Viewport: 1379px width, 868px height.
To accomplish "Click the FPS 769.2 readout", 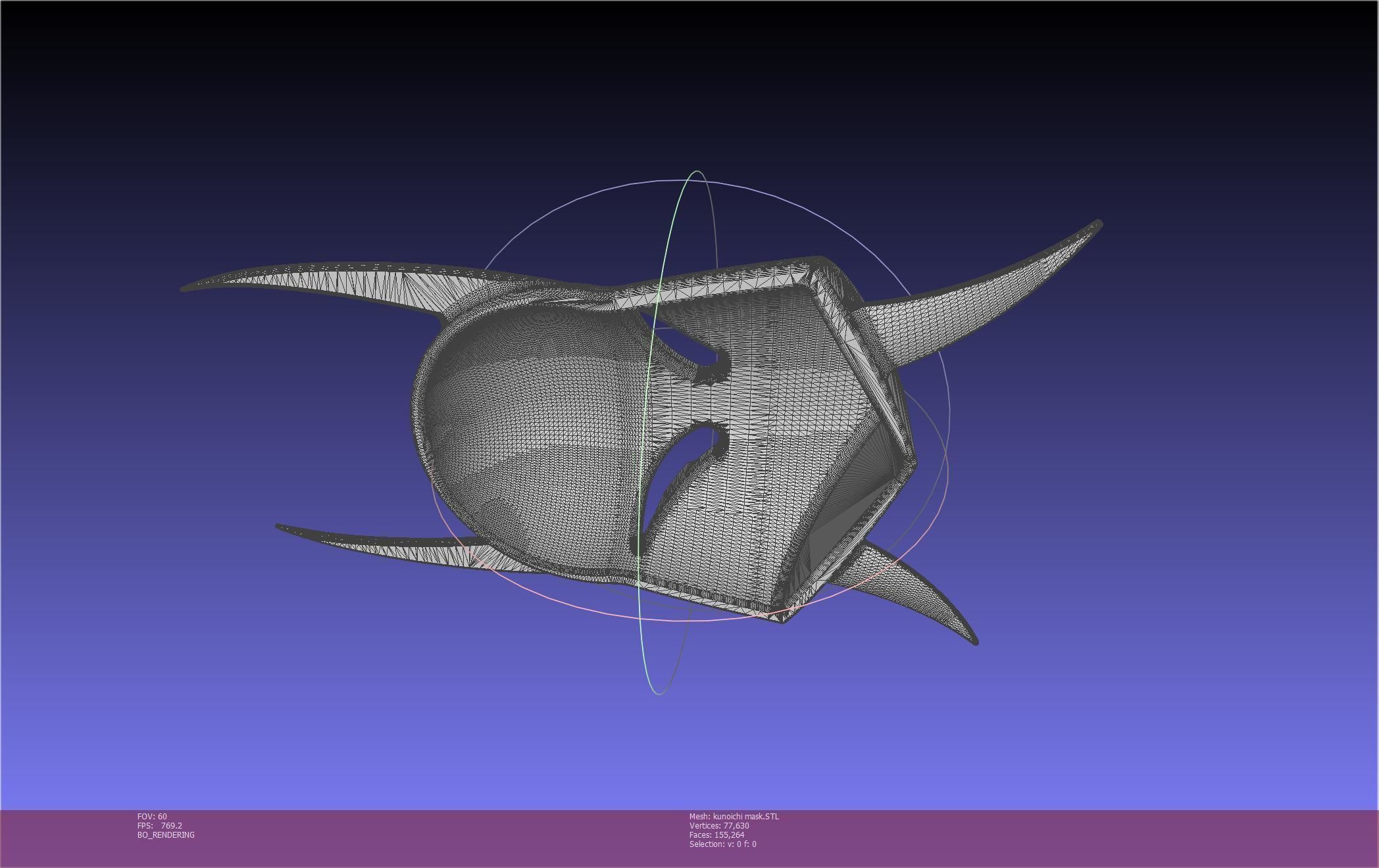I will click(x=160, y=826).
